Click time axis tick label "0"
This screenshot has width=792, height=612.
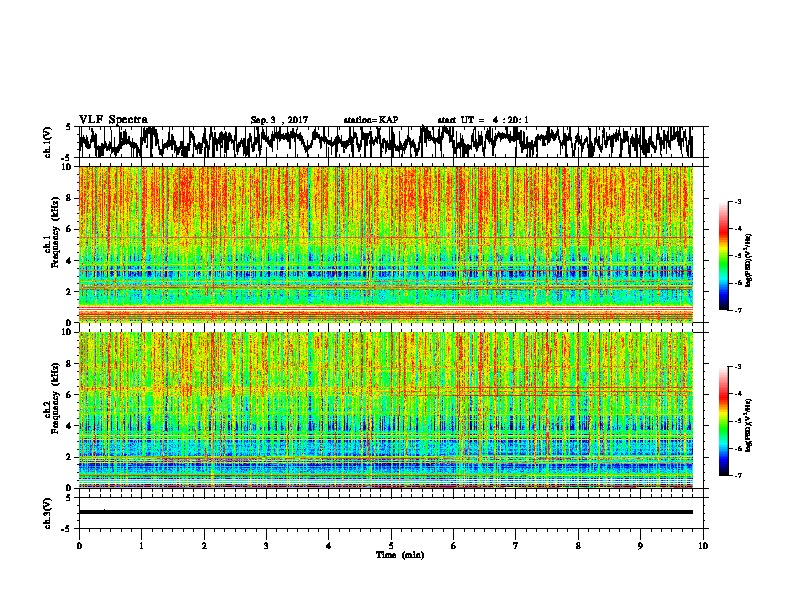tap(79, 546)
